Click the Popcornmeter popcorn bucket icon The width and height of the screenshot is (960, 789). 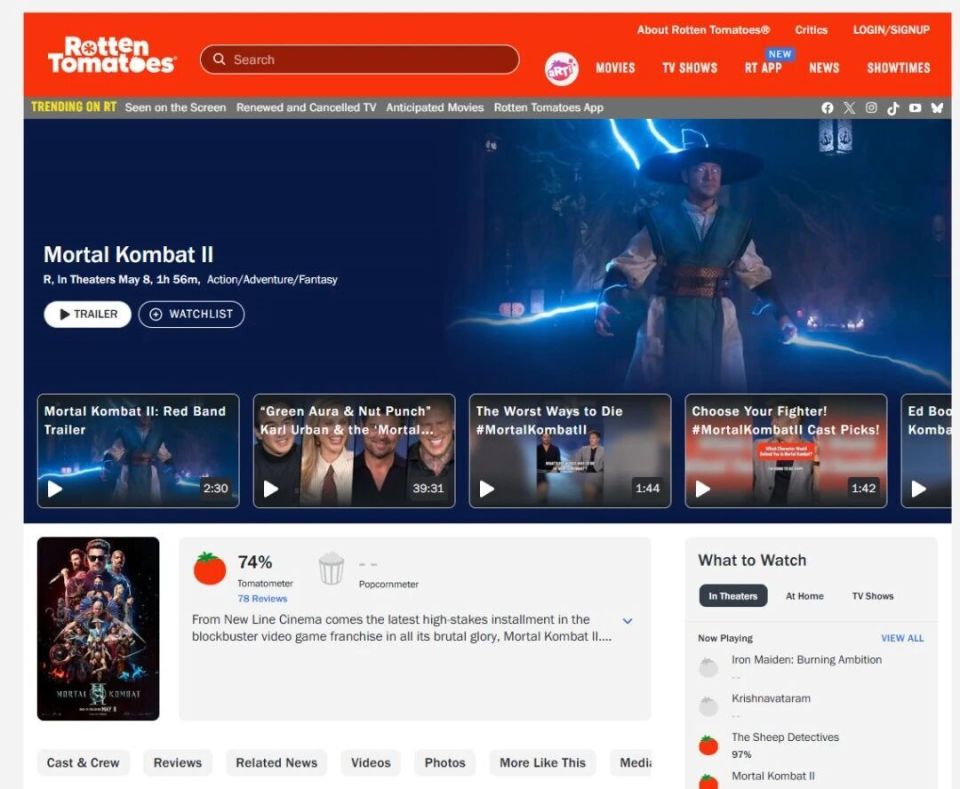(331, 568)
